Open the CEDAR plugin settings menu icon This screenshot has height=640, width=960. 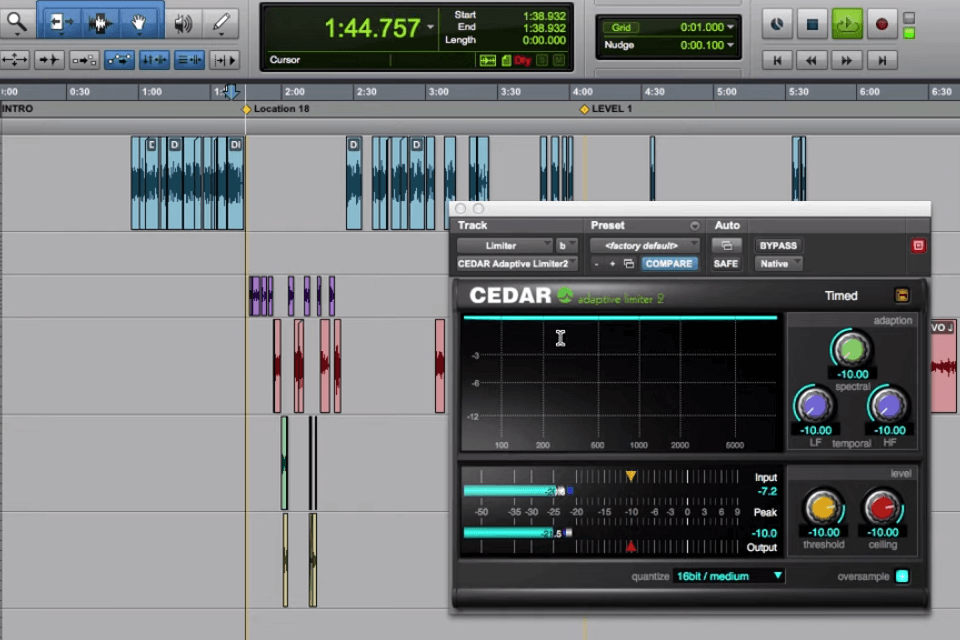click(x=901, y=295)
